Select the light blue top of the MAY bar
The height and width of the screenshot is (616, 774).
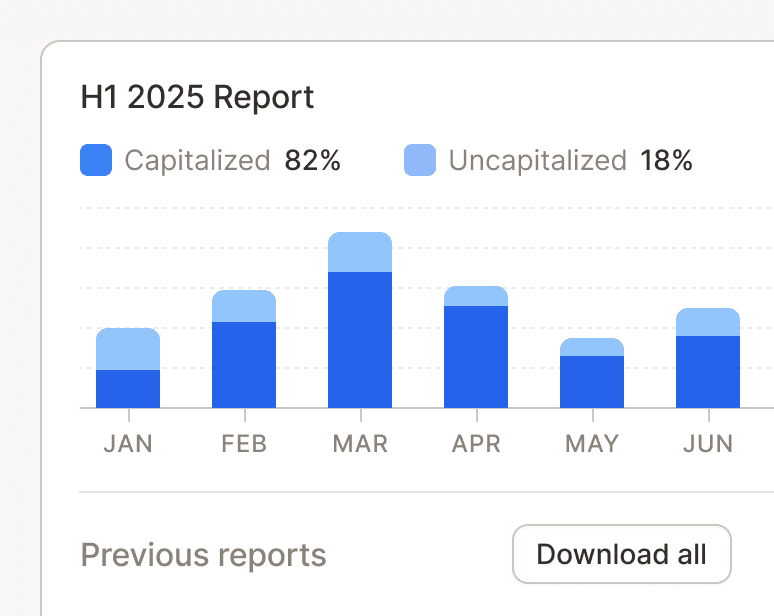click(592, 347)
